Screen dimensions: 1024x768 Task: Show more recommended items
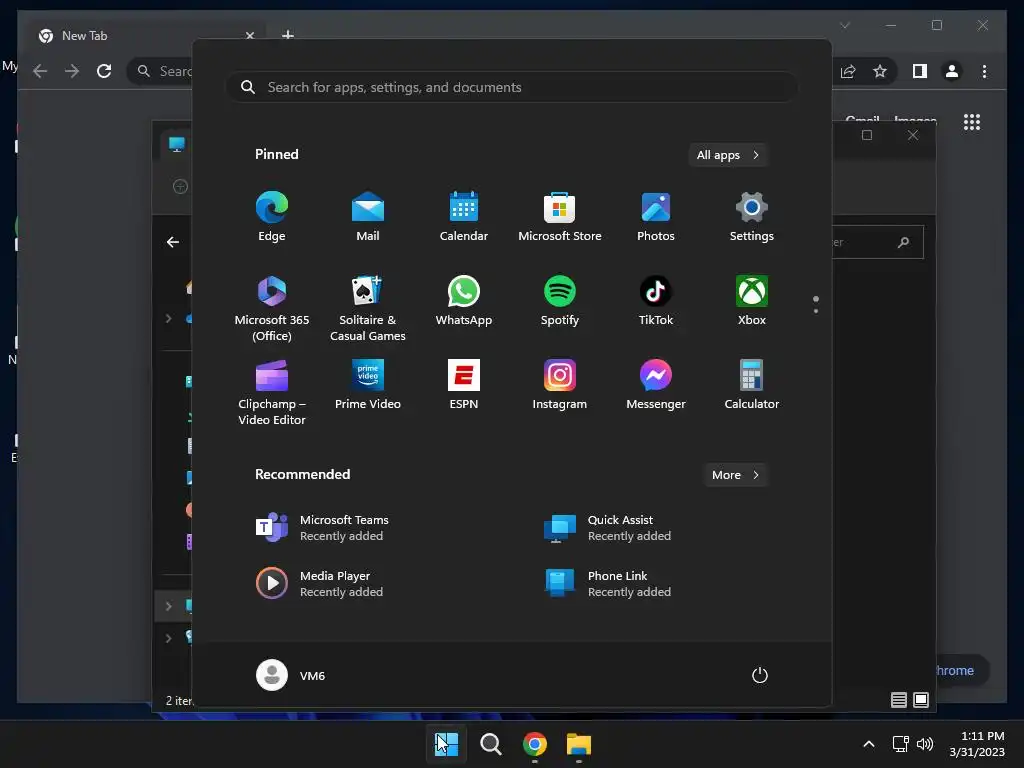coord(735,475)
